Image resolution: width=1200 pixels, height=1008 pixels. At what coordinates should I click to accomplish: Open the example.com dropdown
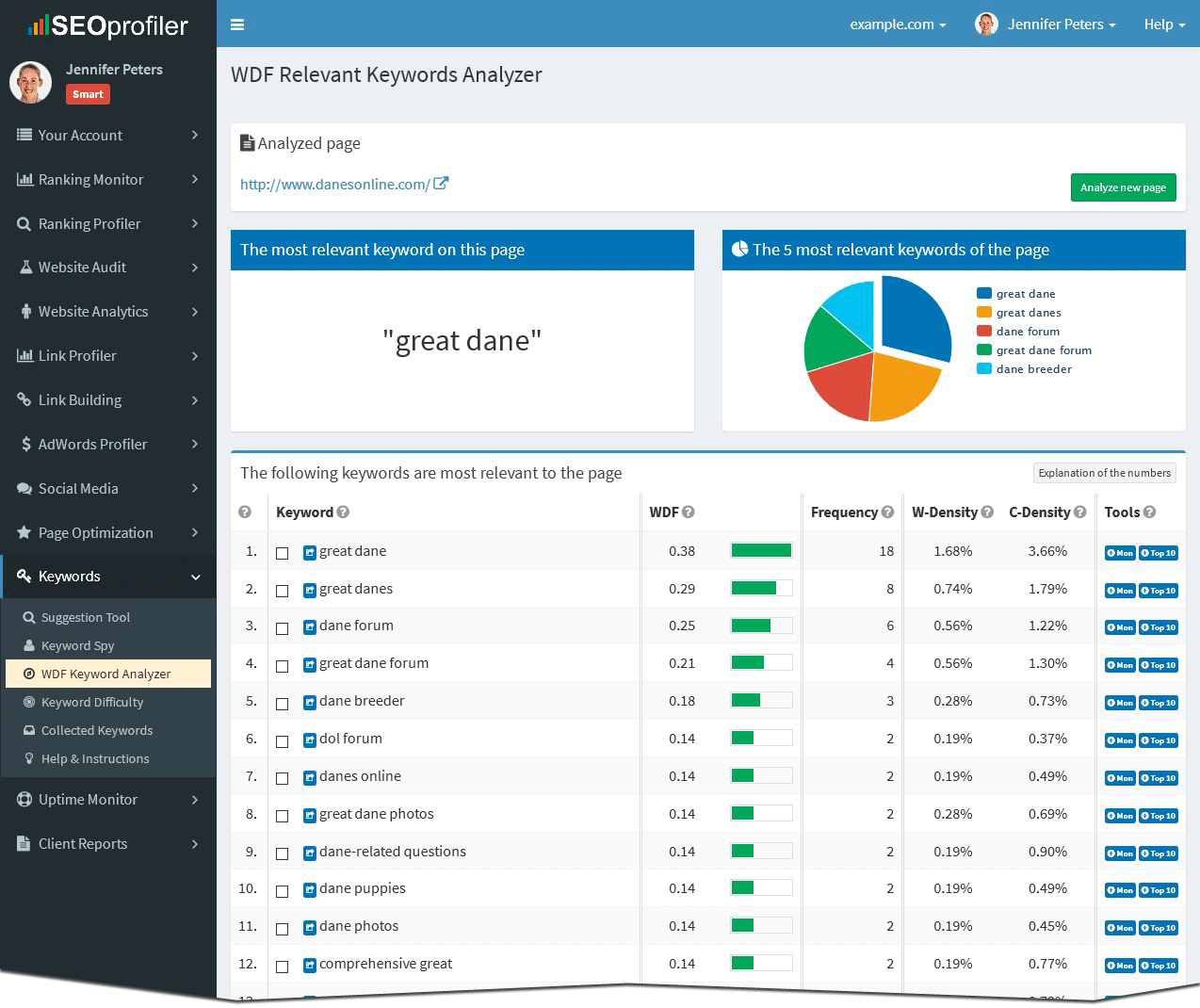pos(896,24)
